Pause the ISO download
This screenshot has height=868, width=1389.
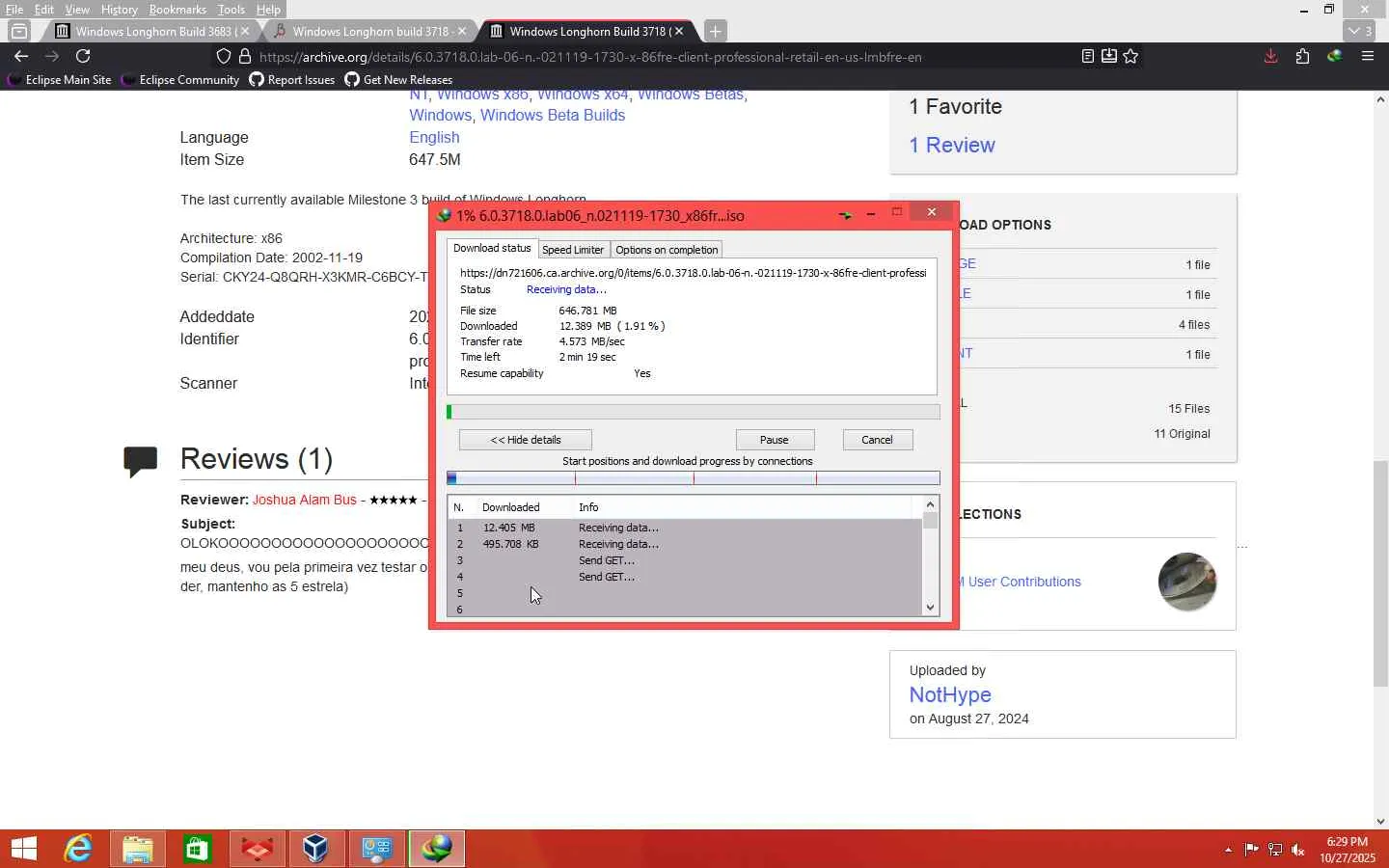point(775,440)
